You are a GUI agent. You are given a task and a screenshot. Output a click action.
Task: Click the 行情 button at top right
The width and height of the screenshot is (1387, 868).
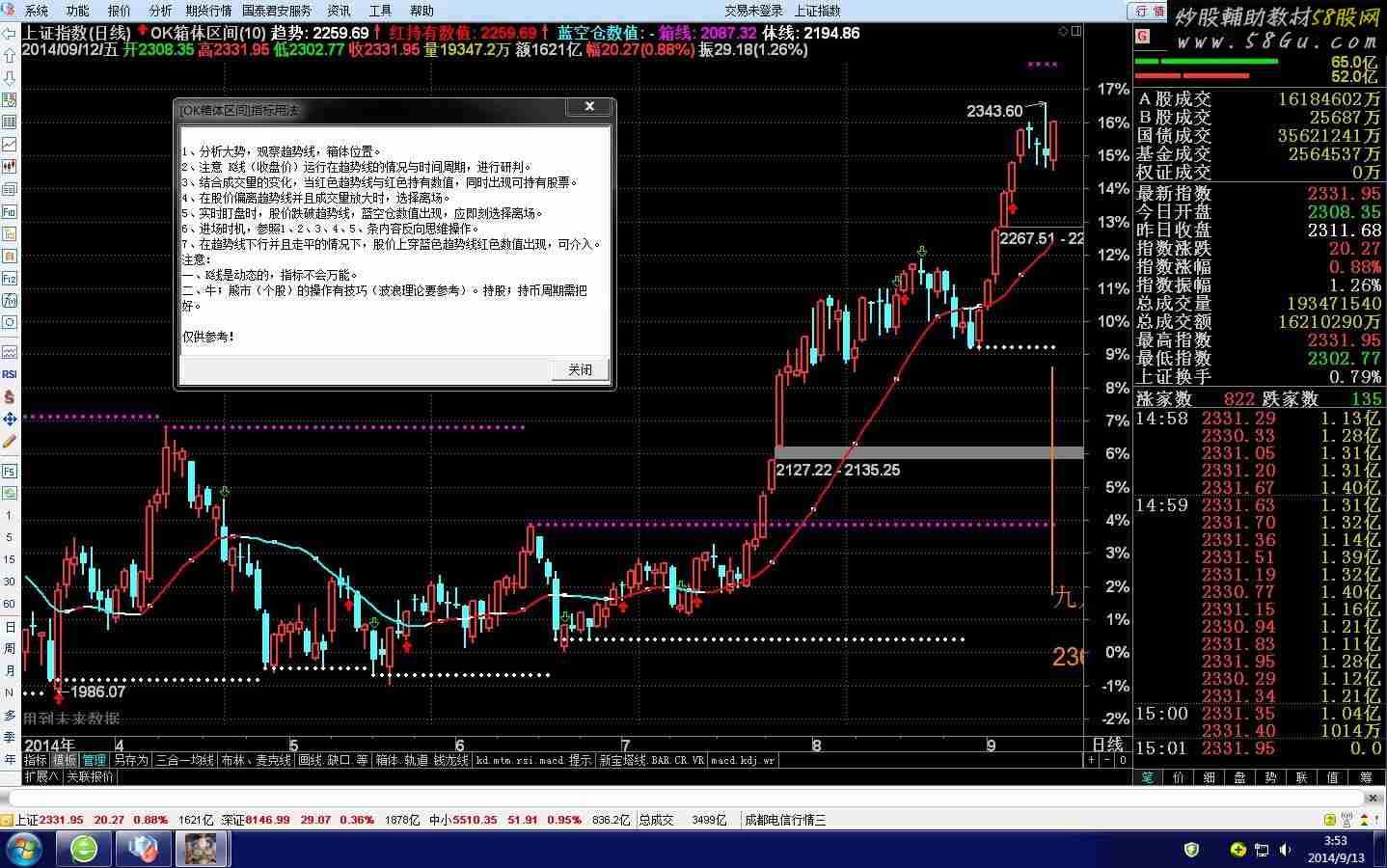tap(1149, 11)
